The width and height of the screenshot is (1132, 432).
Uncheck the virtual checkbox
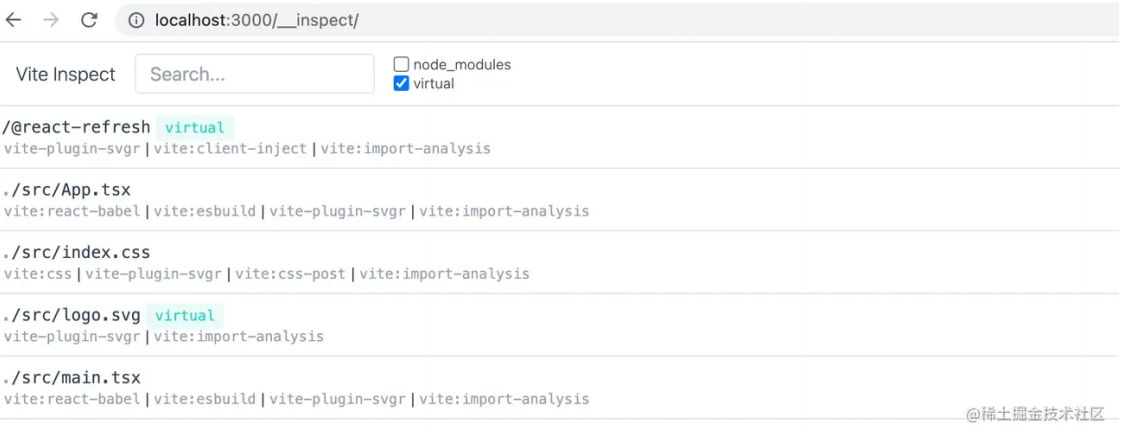[402, 84]
